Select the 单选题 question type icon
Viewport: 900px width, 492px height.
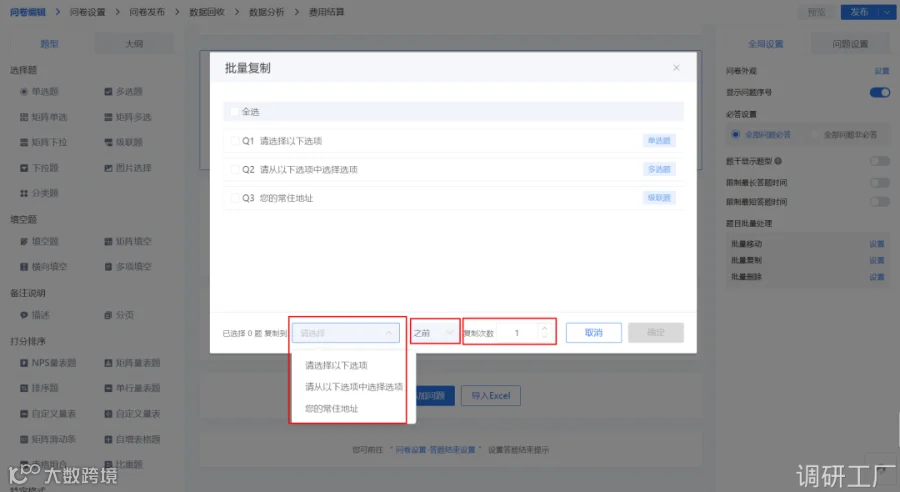coord(24,92)
